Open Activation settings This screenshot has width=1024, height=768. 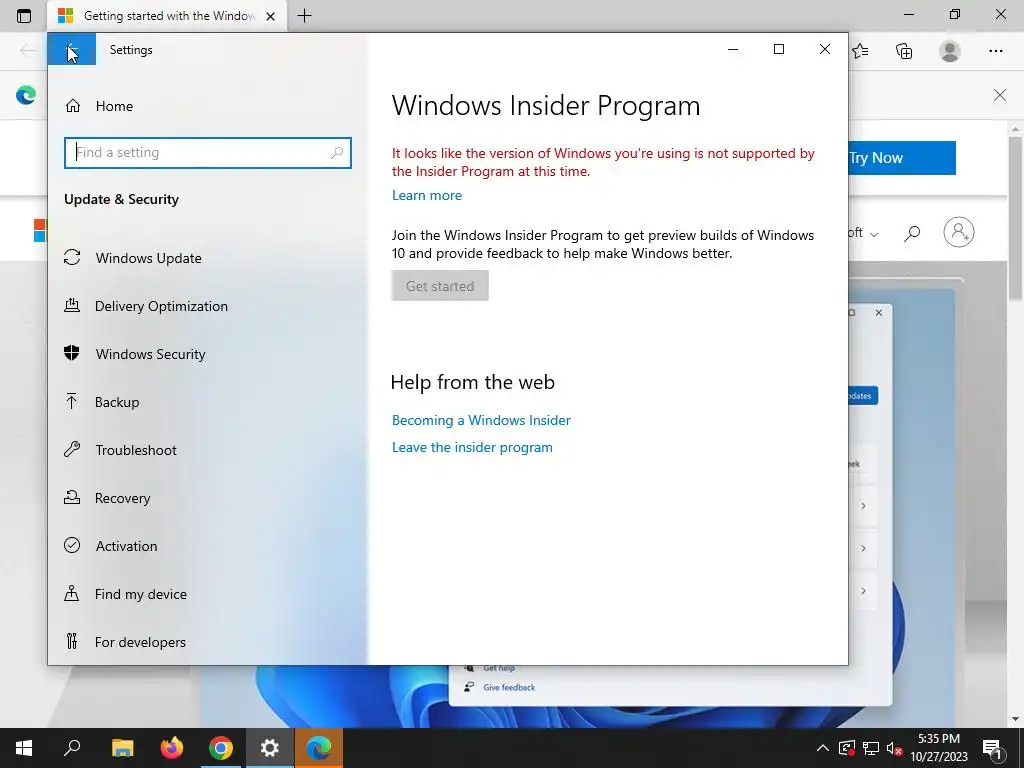tap(208, 546)
